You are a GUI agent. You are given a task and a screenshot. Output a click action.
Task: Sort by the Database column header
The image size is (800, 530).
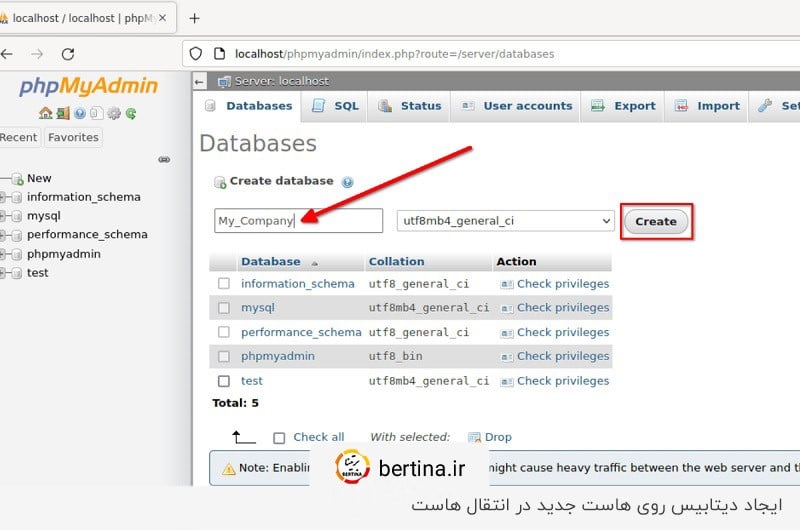[271, 262]
